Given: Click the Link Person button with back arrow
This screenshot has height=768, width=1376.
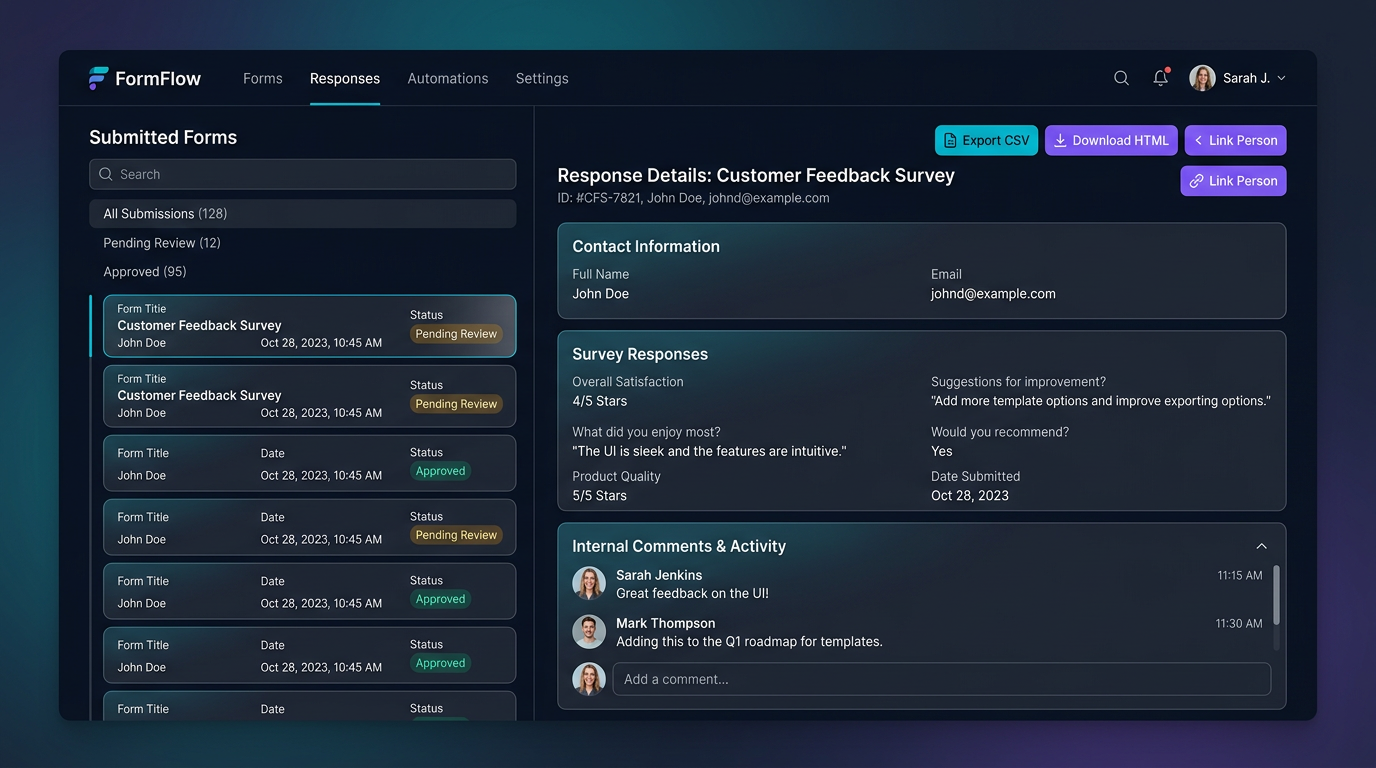Looking at the screenshot, I should coord(1235,140).
